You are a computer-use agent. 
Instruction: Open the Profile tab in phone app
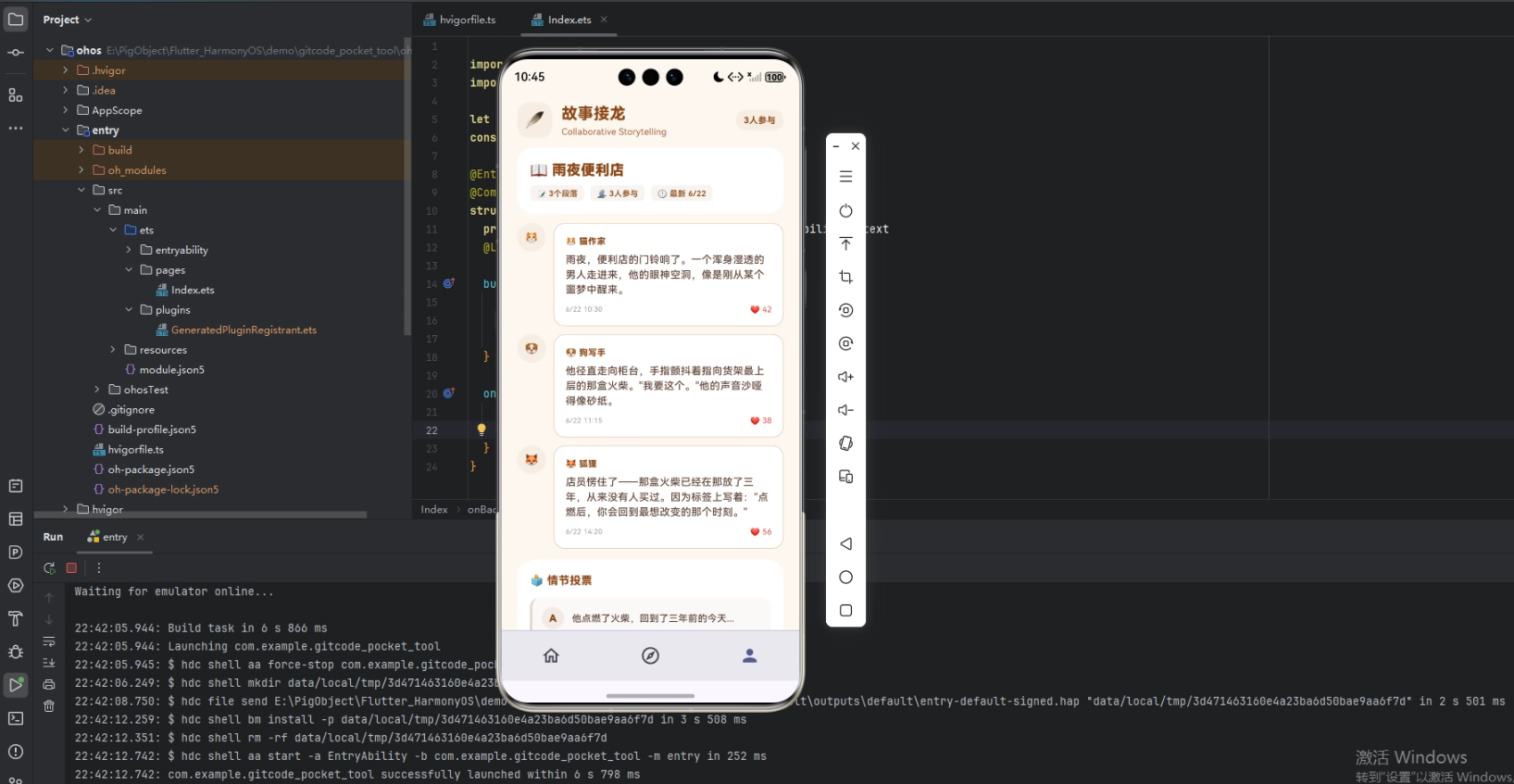tap(749, 655)
